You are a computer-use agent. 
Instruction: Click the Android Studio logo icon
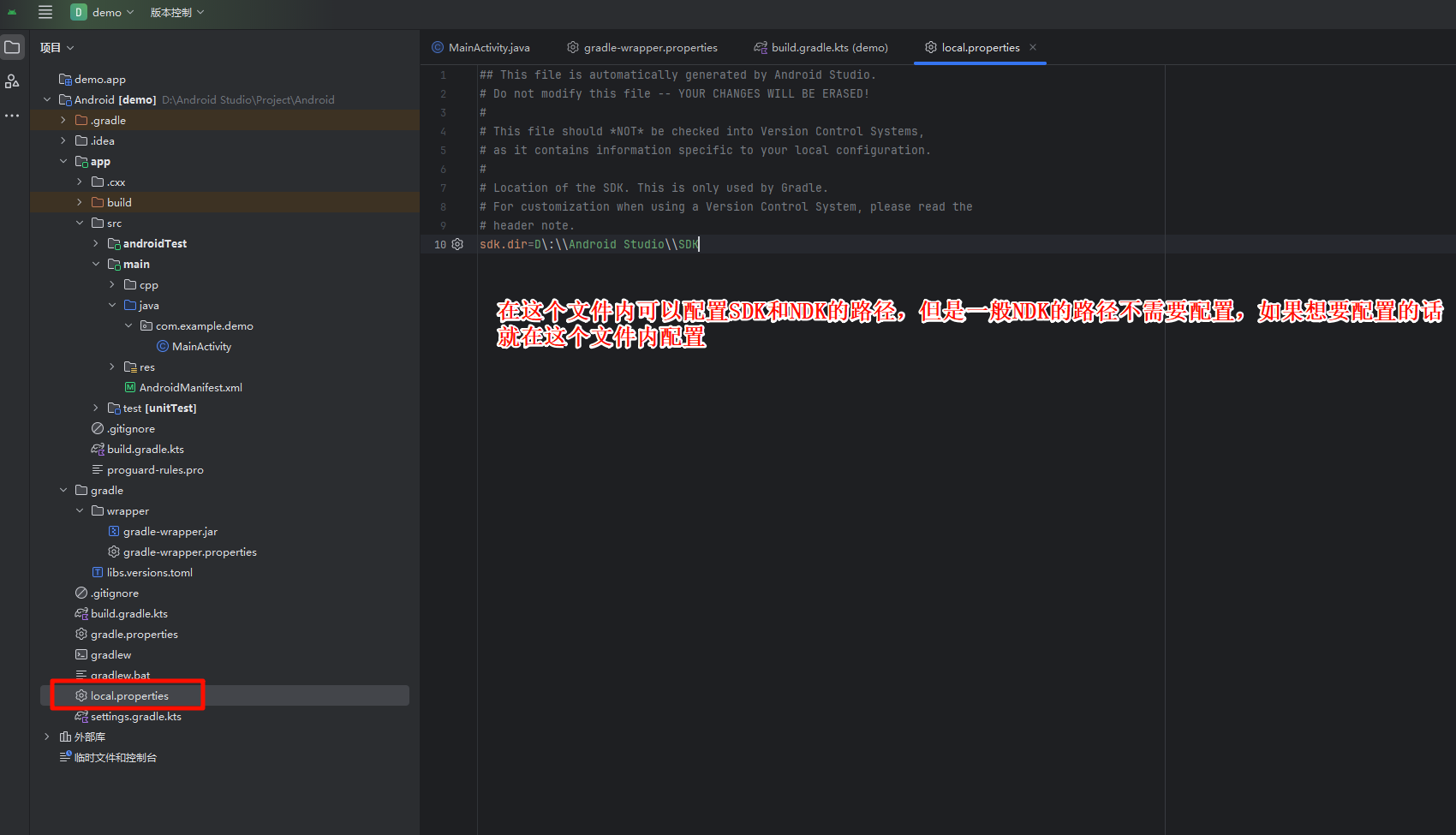pyautogui.click(x=12, y=12)
